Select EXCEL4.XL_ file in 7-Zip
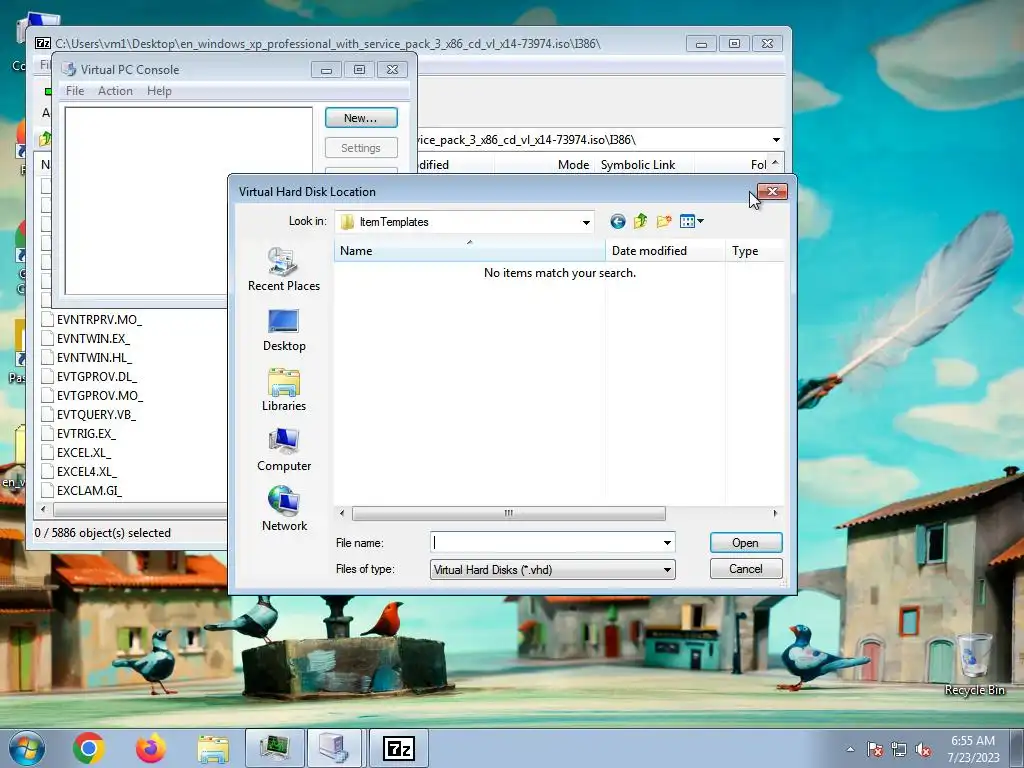Viewport: 1024px width, 768px height. click(x=86, y=471)
